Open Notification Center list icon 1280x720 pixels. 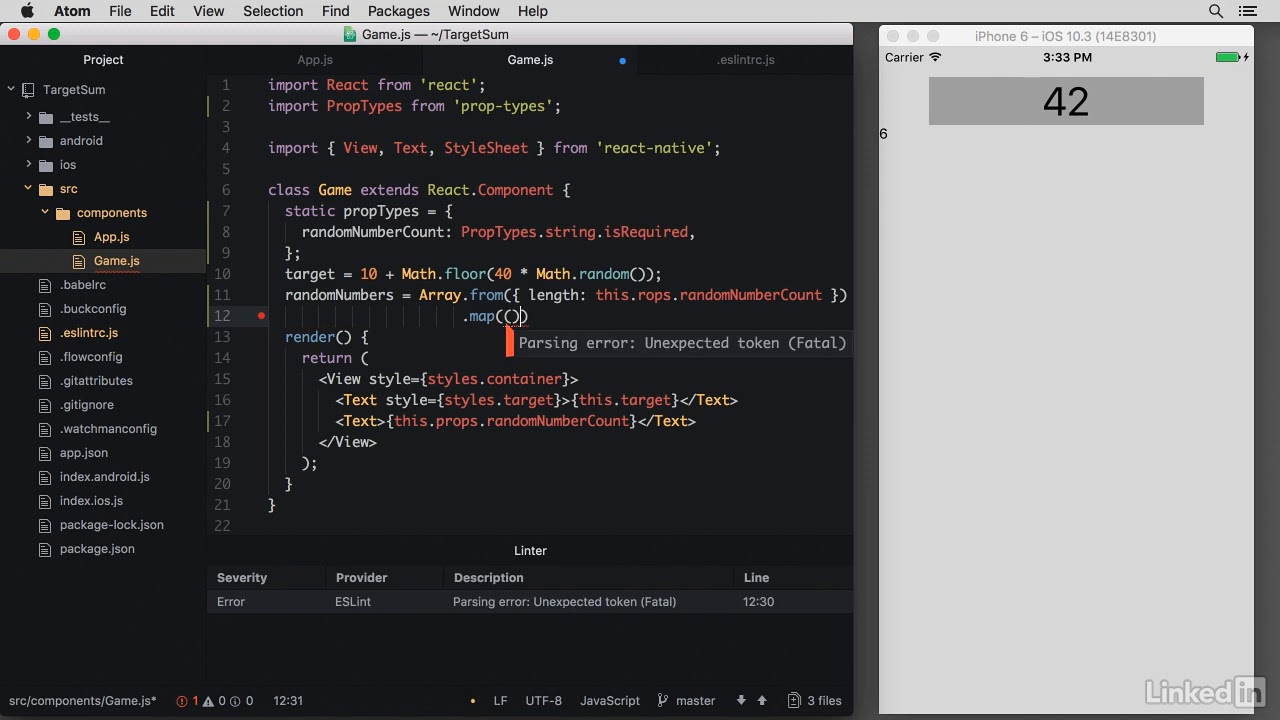[1247, 11]
